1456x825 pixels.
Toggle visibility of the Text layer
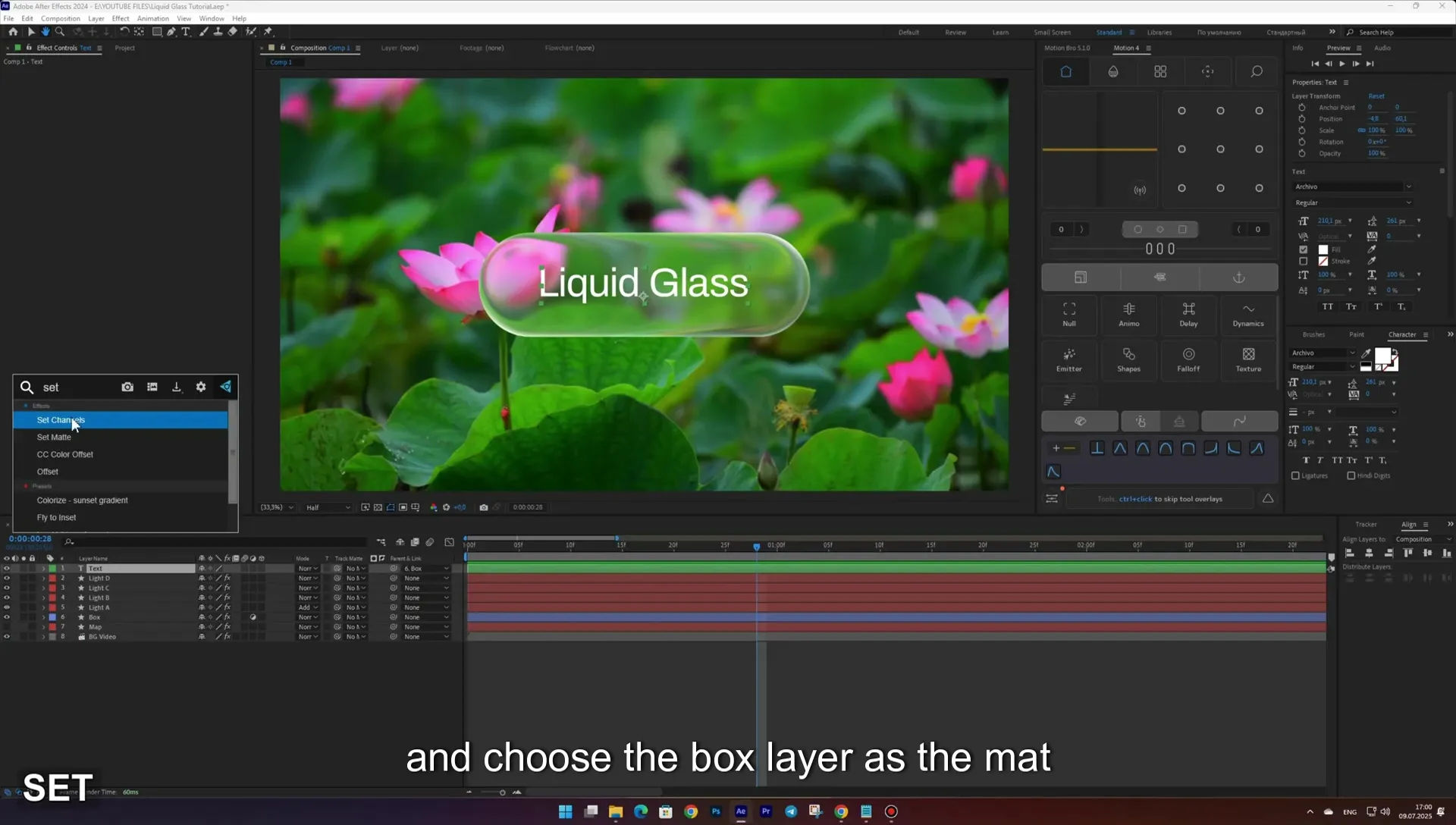pyautogui.click(x=7, y=568)
